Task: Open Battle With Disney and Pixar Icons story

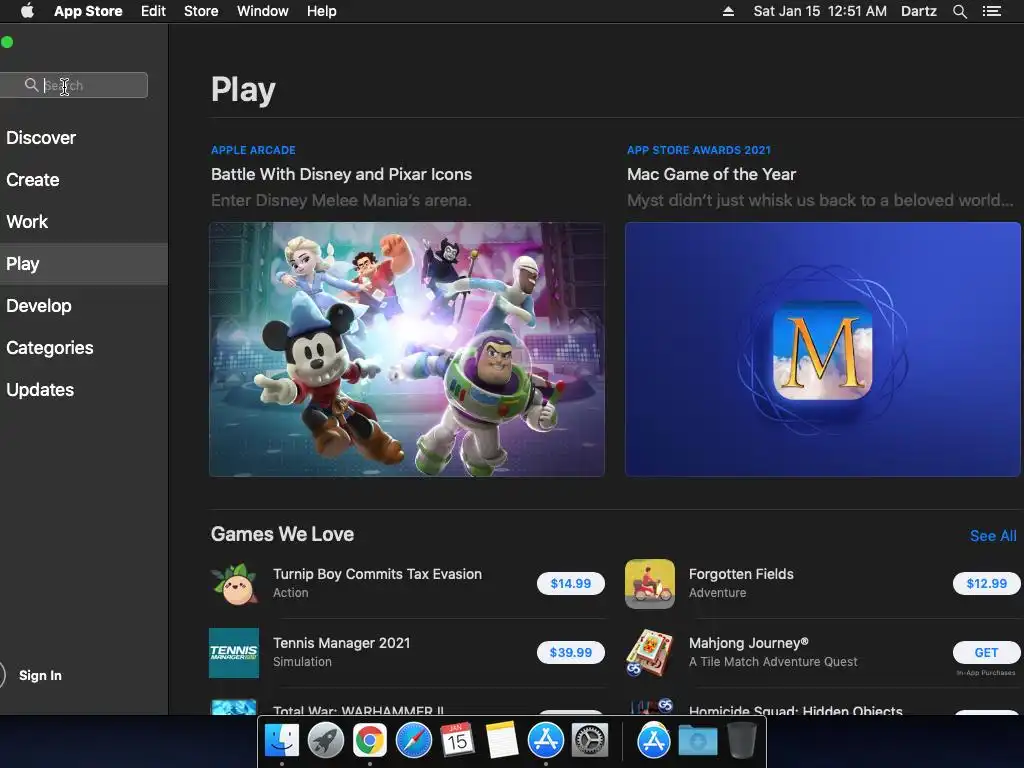Action: coord(342,174)
